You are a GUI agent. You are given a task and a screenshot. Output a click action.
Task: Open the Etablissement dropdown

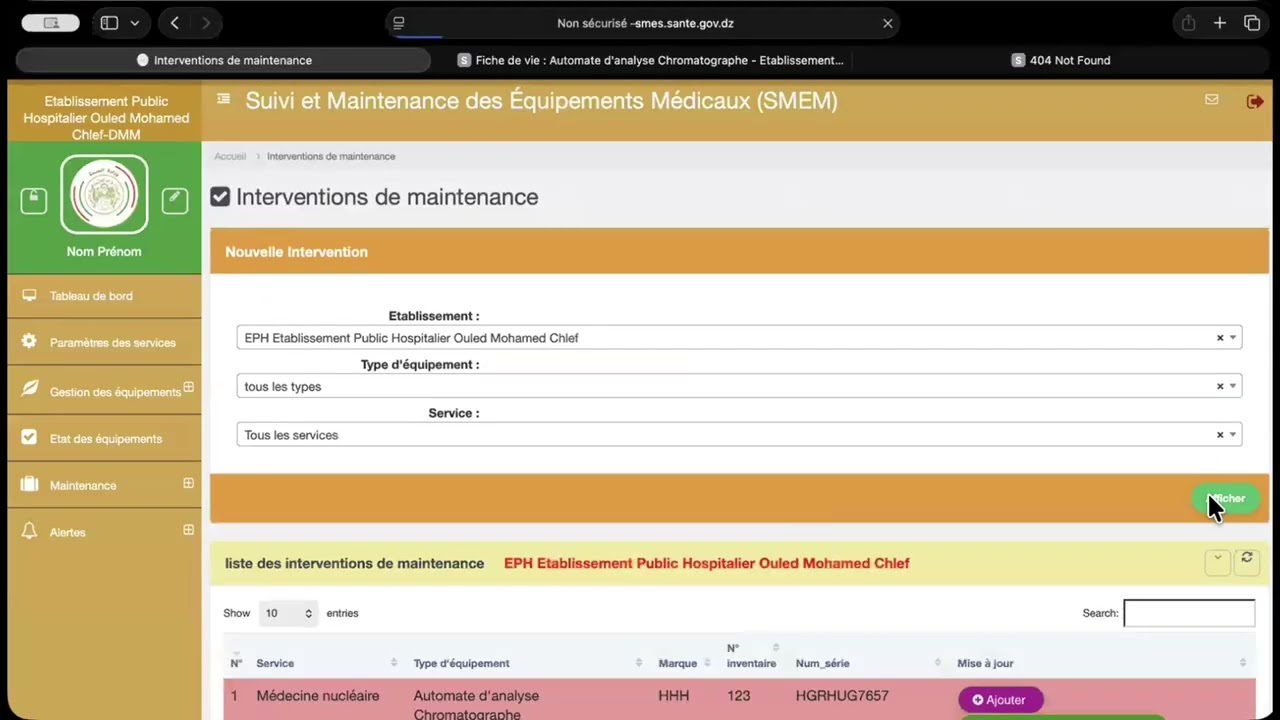click(739, 338)
